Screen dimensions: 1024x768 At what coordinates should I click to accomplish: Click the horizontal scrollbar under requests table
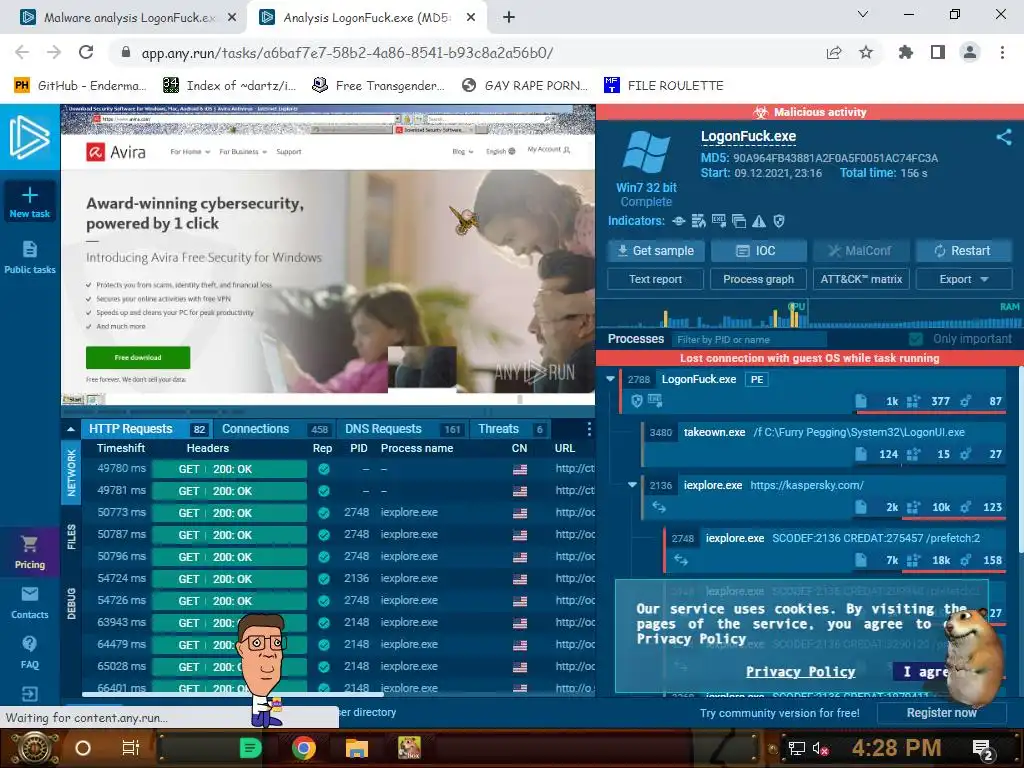233,694
